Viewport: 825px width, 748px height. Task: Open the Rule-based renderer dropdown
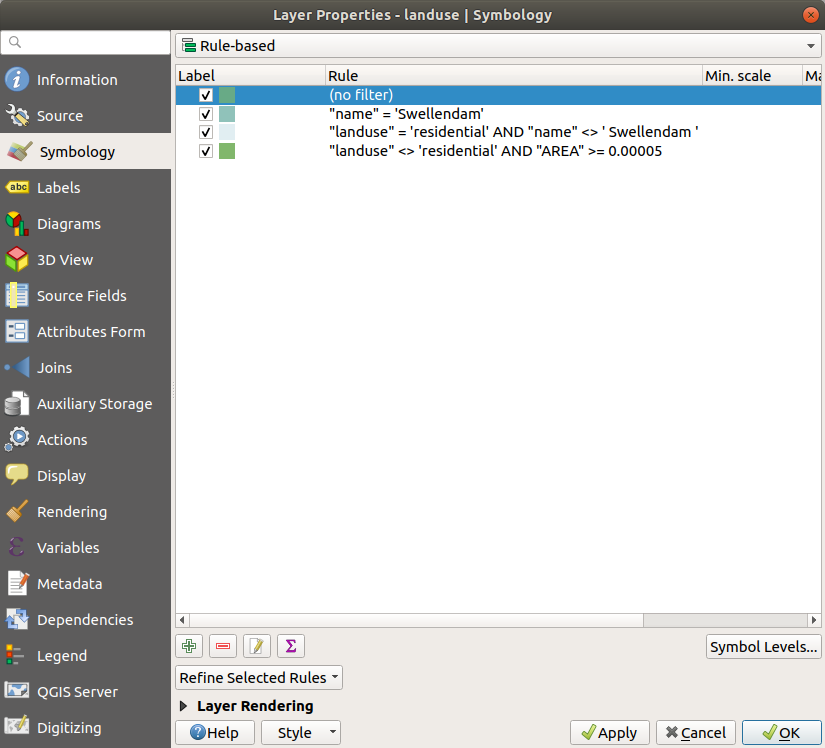[497, 46]
